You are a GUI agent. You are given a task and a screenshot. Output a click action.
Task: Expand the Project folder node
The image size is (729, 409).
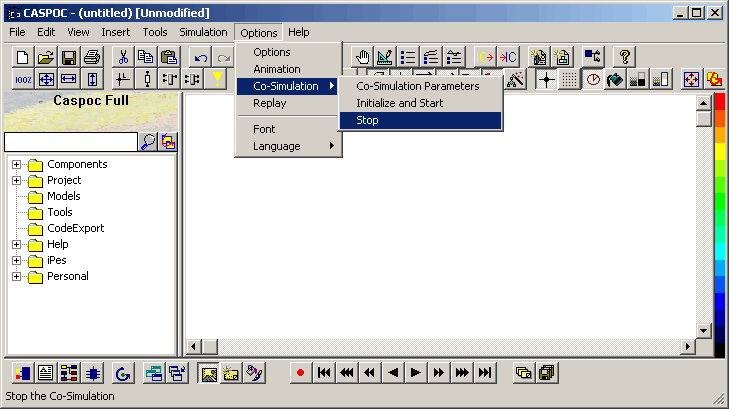coord(16,180)
